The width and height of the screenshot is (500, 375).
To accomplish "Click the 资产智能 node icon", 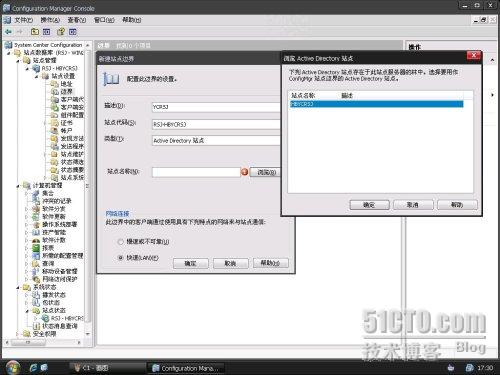I will [36, 232].
